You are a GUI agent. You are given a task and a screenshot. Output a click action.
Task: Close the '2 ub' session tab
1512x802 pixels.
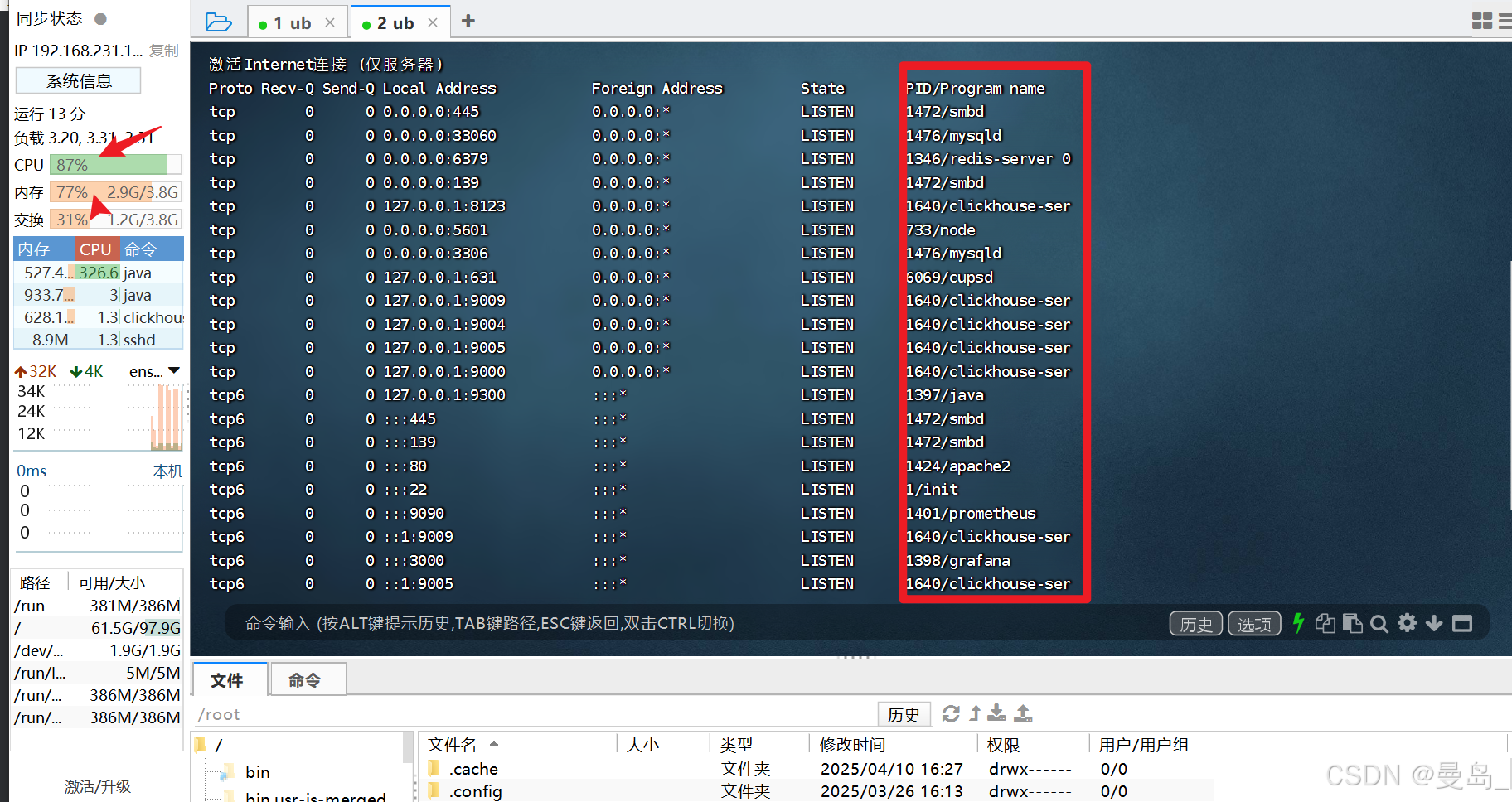pyautogui.click(x=433, y=22)
